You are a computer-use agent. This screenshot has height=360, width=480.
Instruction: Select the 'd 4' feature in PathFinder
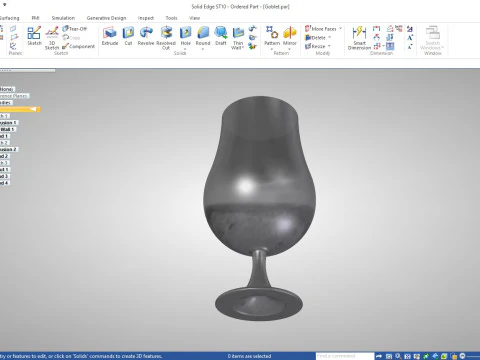point(4,183)
